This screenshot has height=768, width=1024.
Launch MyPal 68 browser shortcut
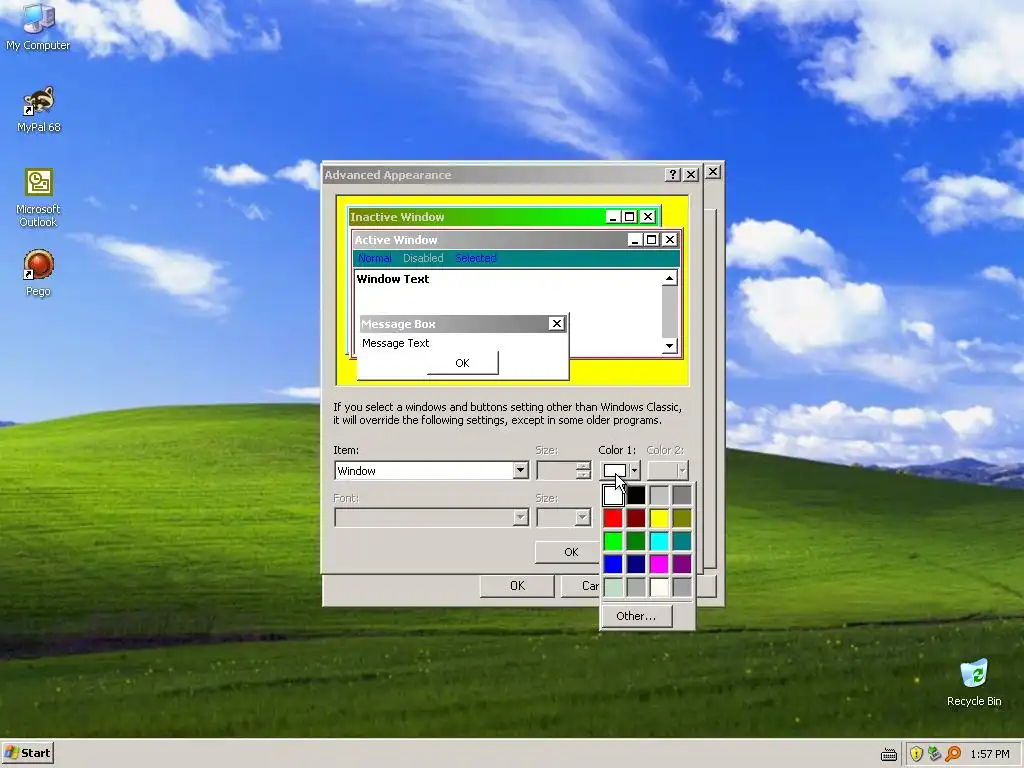click(39, 110)
